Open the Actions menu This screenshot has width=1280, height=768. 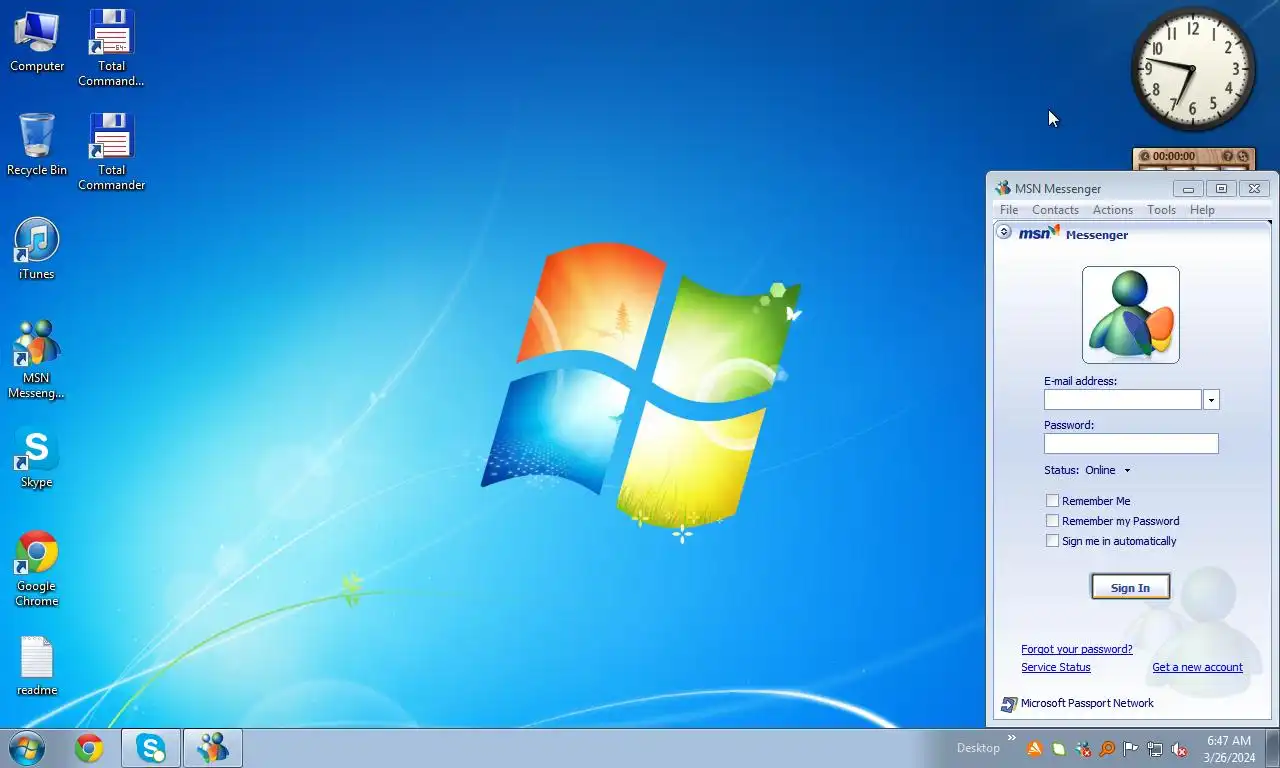click(x=1113, y=210)
